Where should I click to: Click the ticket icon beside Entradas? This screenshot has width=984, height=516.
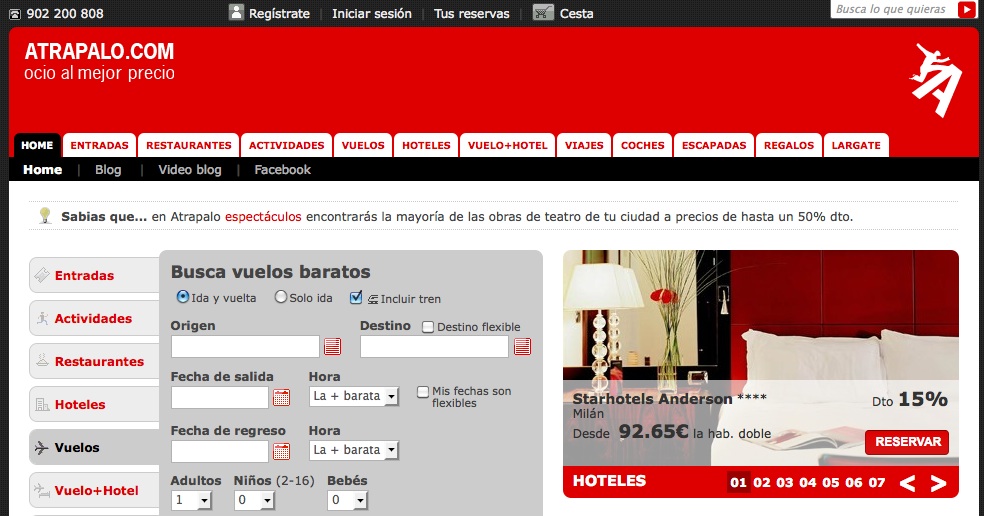(43, 274)
